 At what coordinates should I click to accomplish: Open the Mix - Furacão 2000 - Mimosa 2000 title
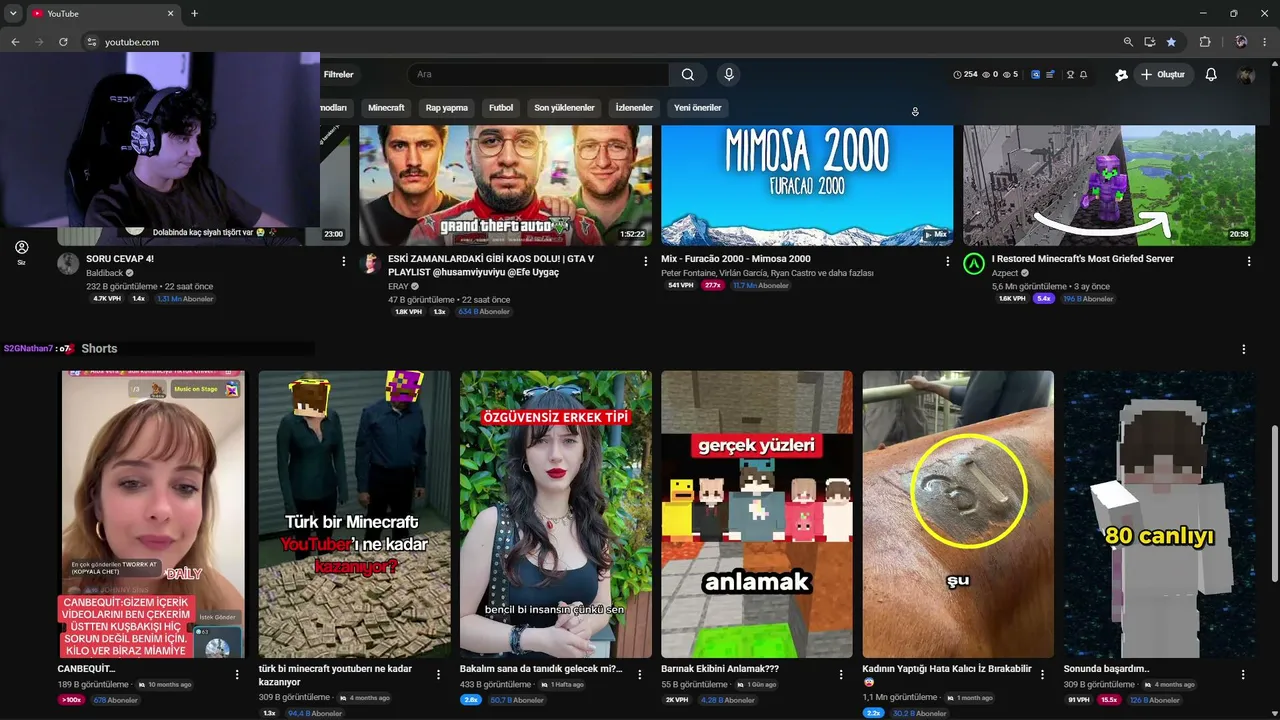[x=736, y=259]
